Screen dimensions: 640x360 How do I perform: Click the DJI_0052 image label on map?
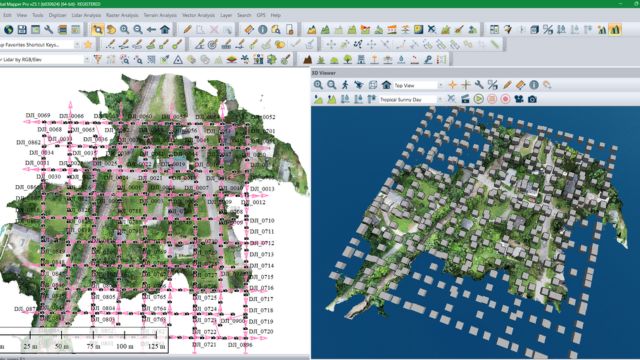click(x=263, y=117)
